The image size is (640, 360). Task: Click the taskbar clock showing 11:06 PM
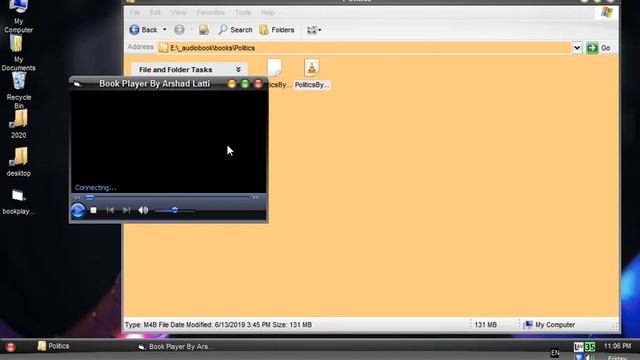[x=617, y=346]
